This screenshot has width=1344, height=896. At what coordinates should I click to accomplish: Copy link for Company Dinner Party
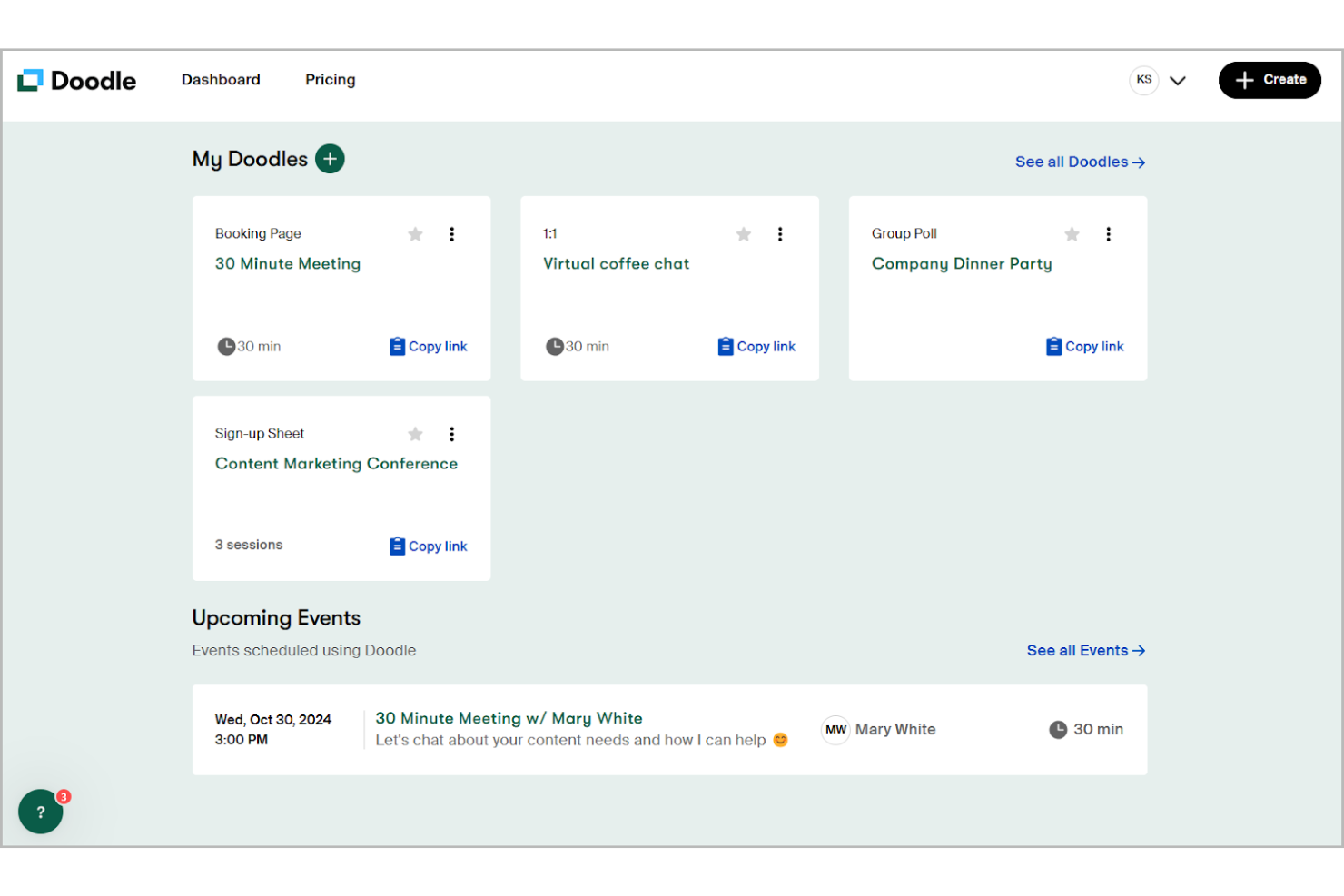click(x=1085, y=347)
